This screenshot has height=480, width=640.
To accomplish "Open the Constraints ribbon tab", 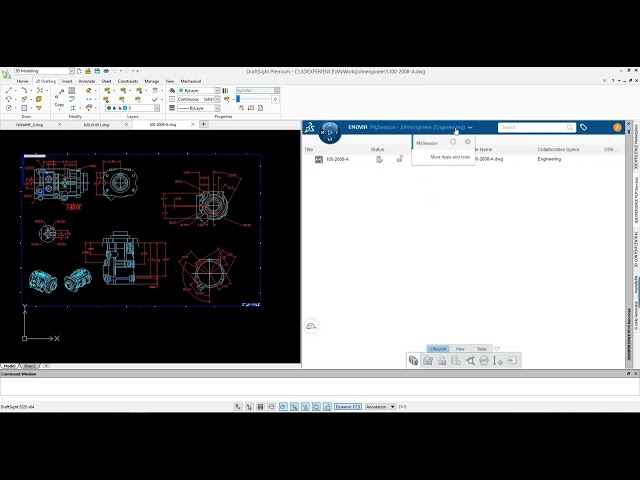I will tap(128, 81).
